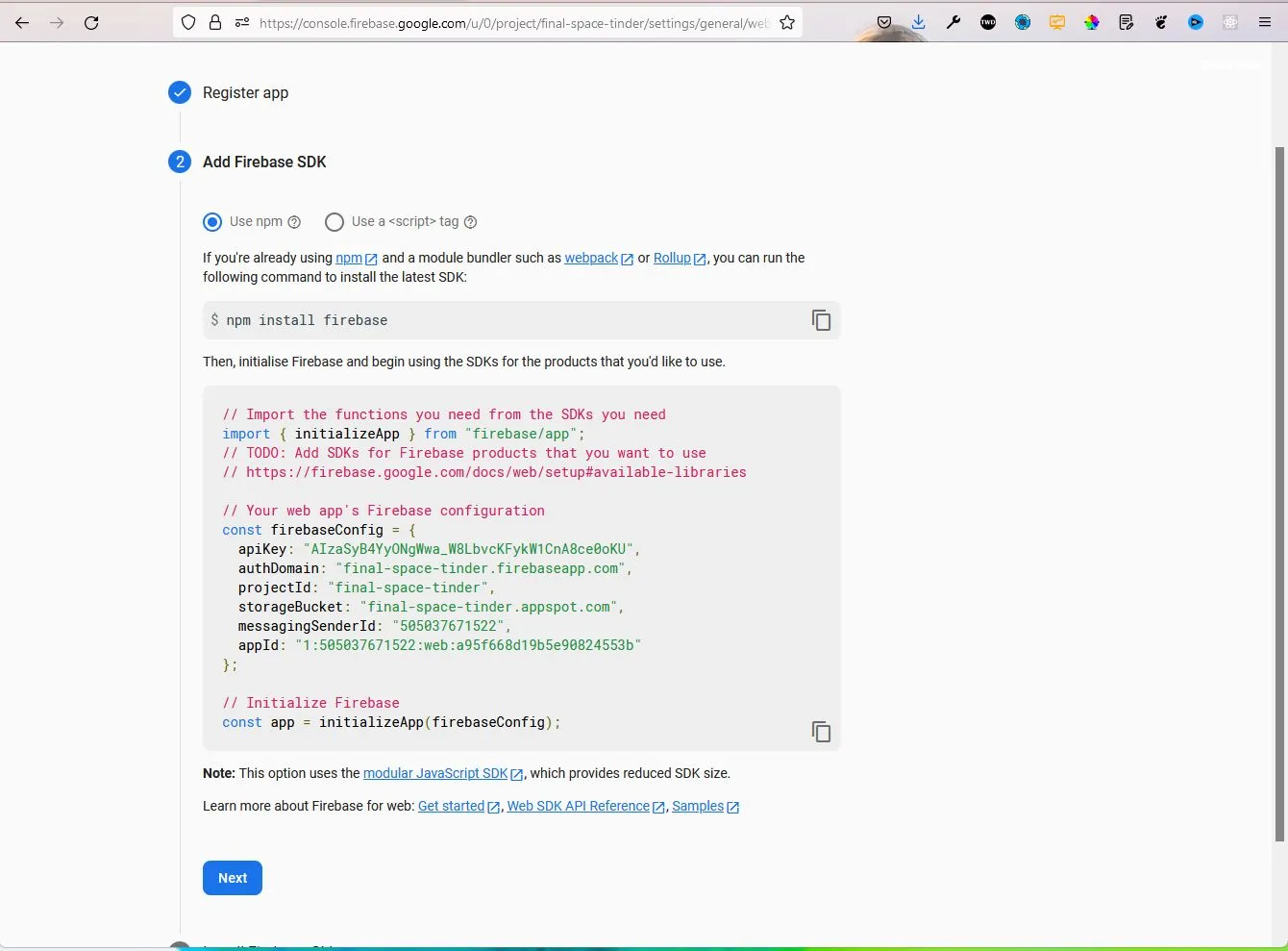
Task: Click the Register app step title
Action: click(245, 92)
